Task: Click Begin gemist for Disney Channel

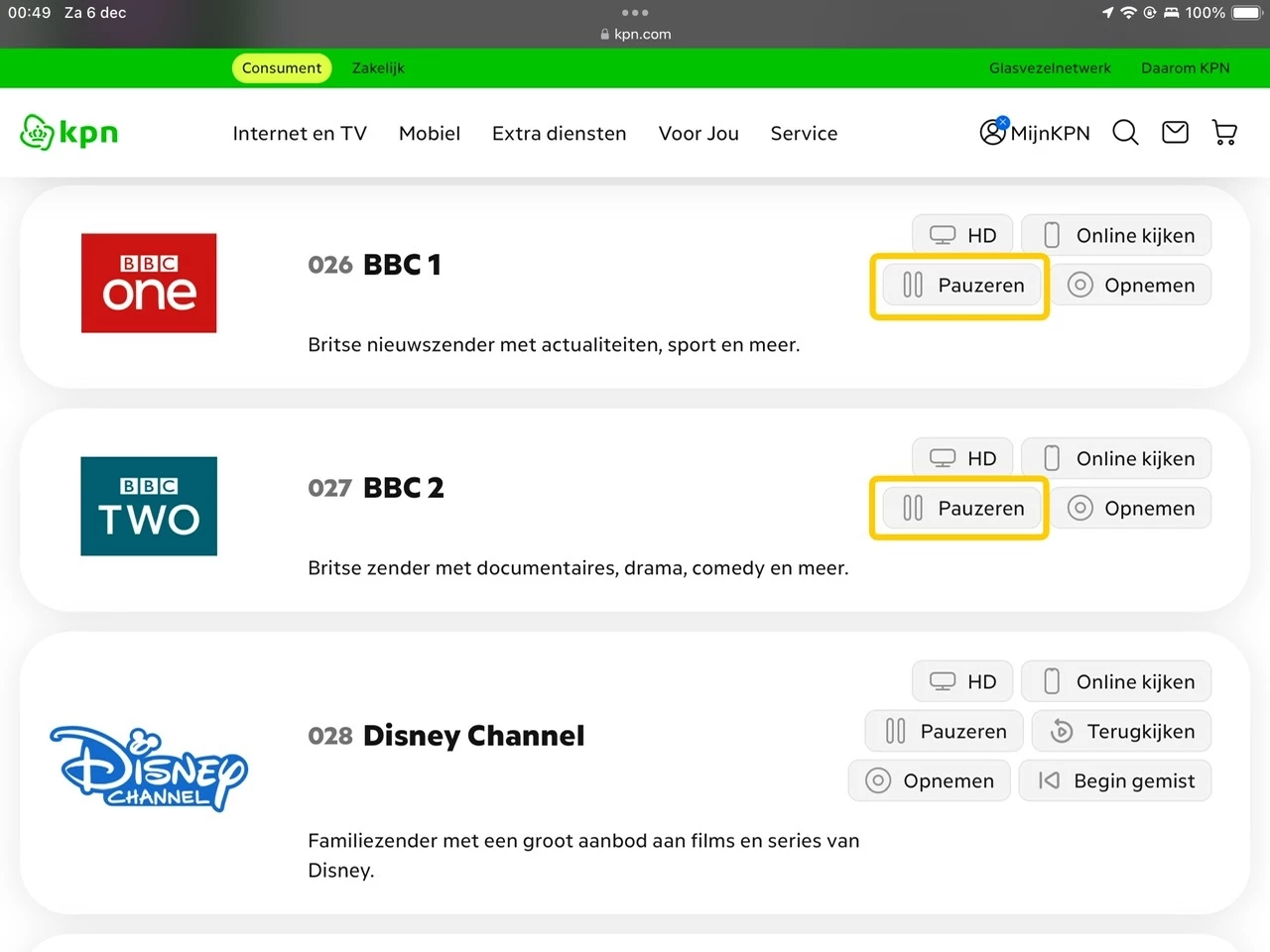Action: coord(1115,780)
